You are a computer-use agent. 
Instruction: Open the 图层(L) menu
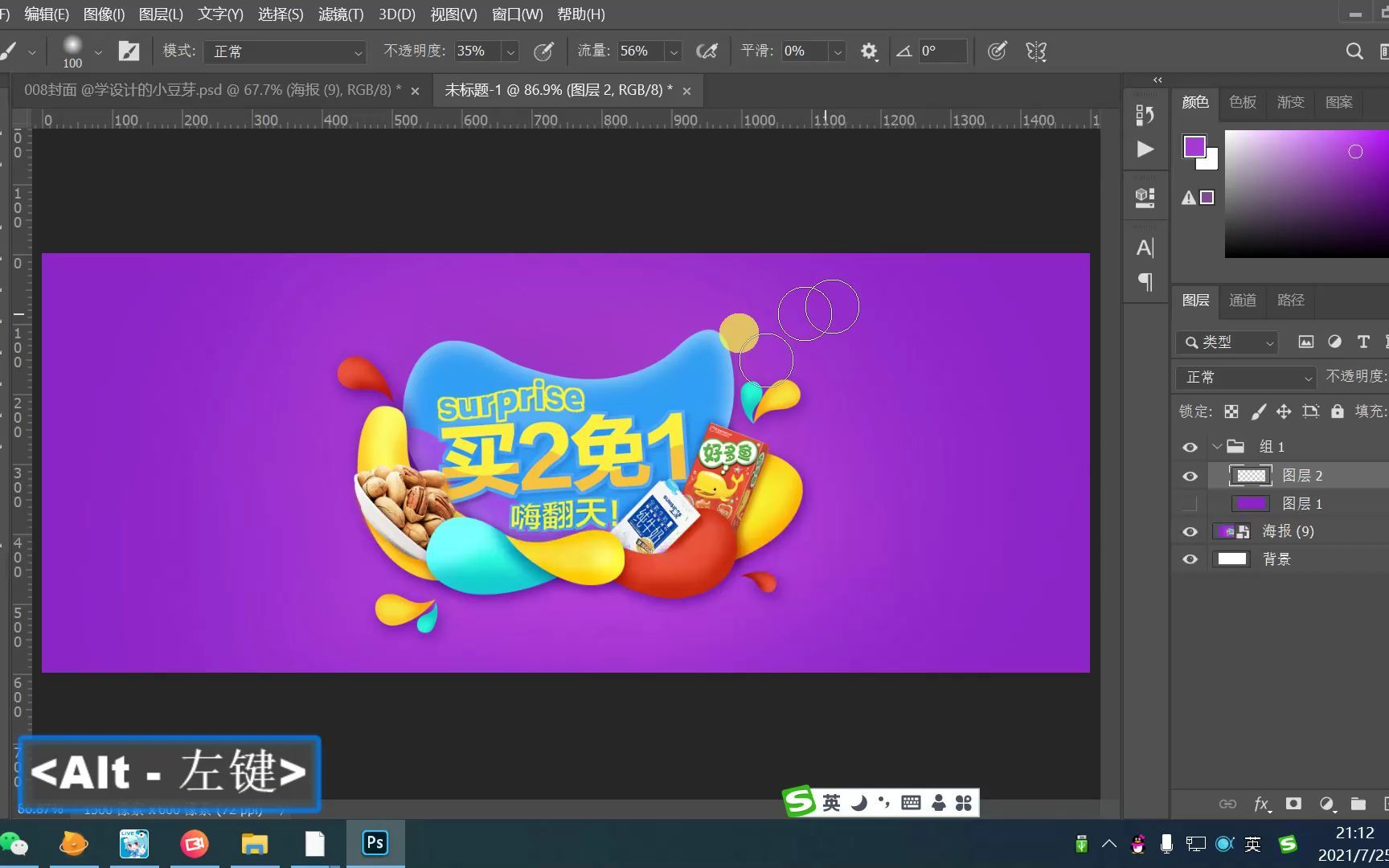pyautogui.click(x=161, y=14)
